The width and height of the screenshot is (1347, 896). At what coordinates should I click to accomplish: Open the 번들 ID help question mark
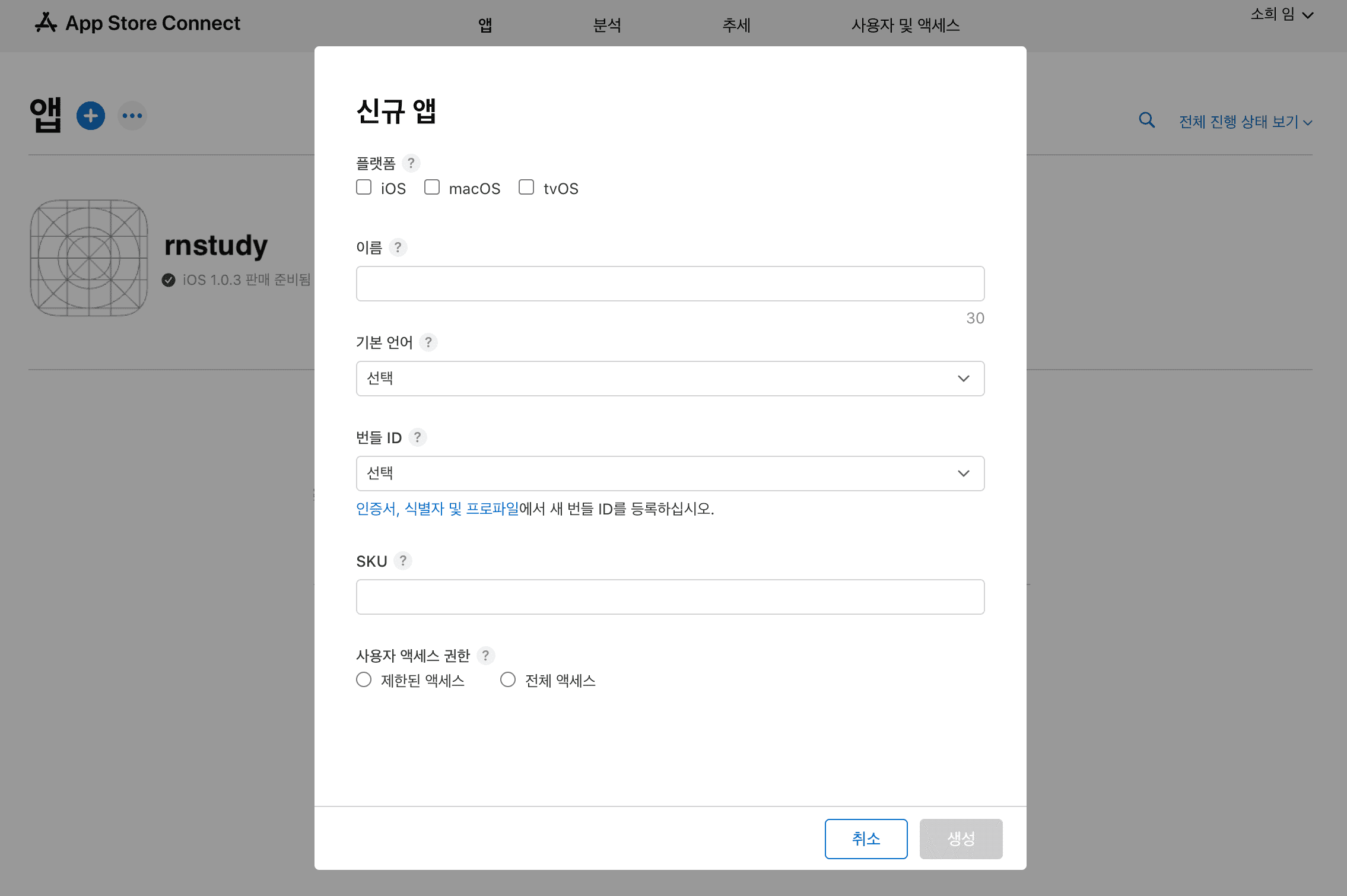pos(418,437)
